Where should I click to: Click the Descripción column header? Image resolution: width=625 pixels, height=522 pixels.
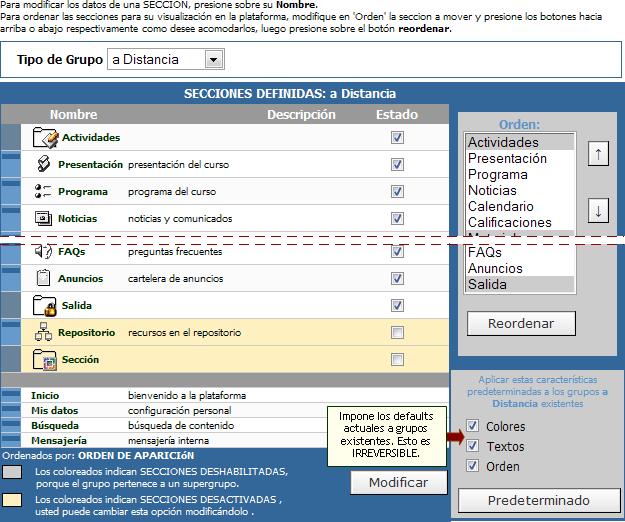pos(301,114)
